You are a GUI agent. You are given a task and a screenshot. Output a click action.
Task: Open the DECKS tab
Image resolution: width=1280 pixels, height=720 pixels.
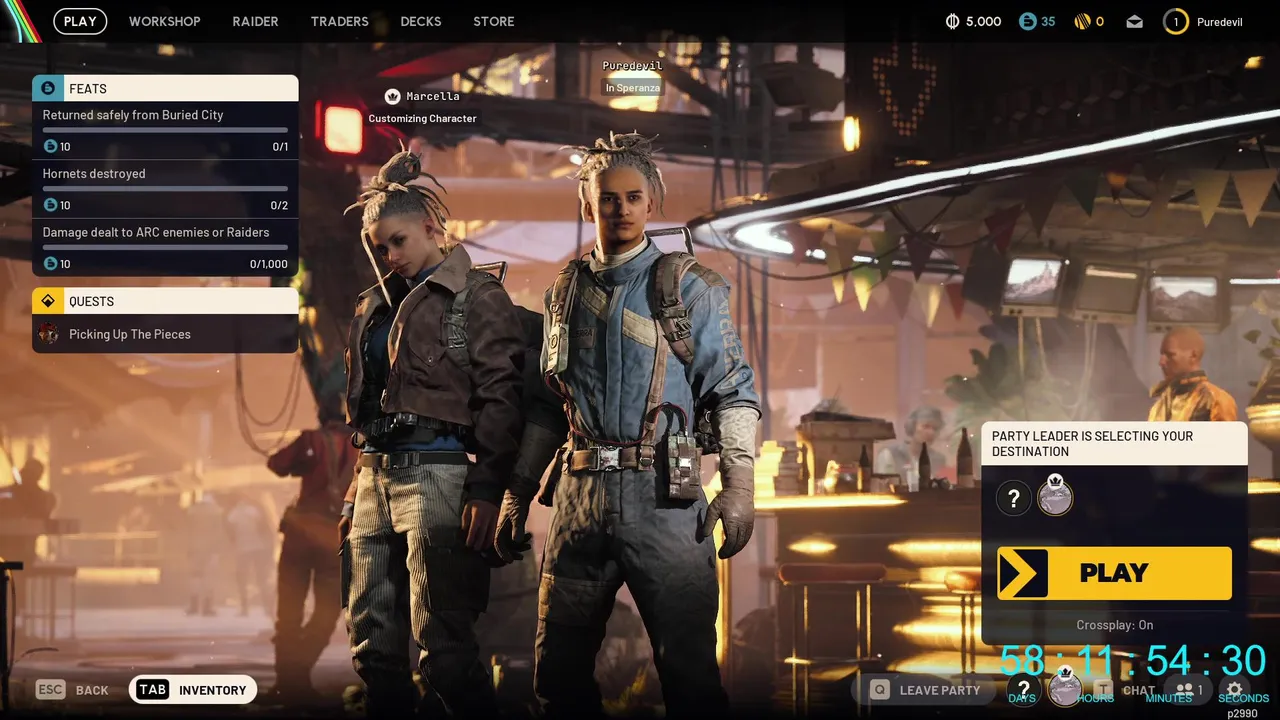tap(421, 21)
